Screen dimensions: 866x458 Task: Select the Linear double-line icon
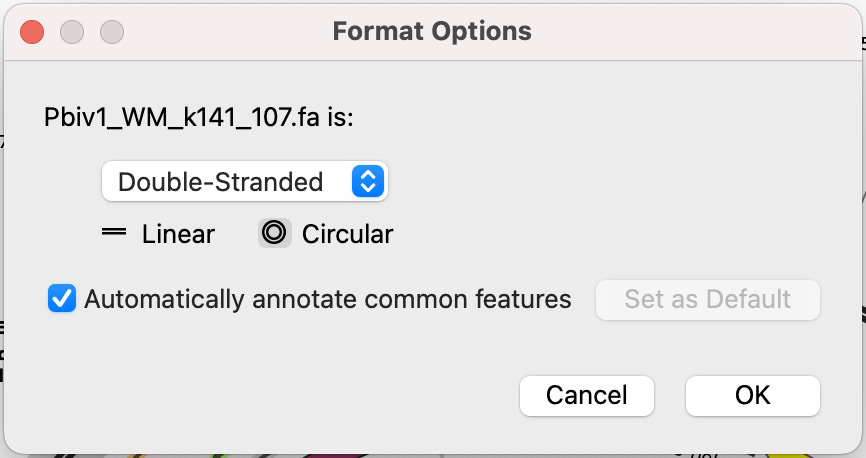coord(114,234)
